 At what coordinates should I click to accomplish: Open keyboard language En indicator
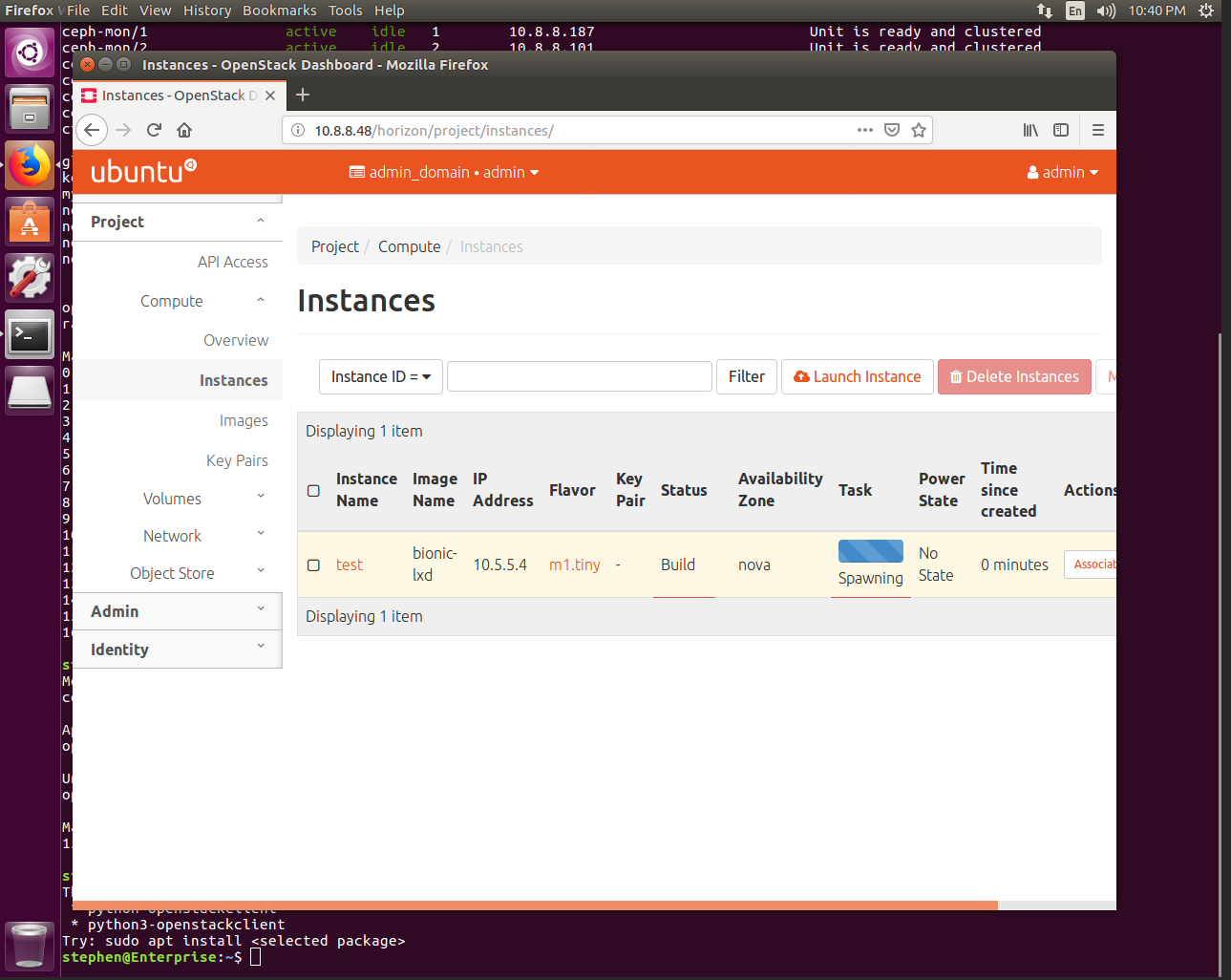click(x=1075, y=11)
